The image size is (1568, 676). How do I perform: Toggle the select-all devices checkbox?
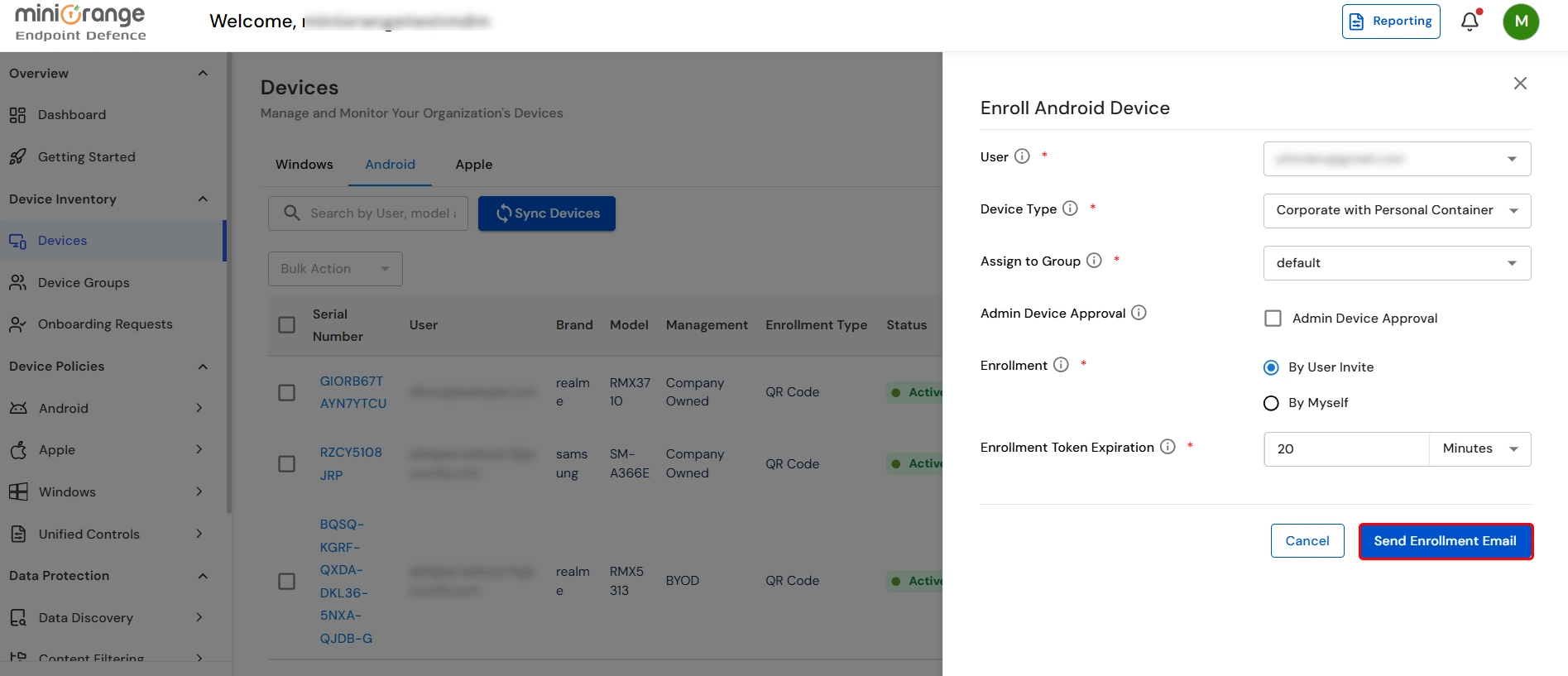(x=287, y=325)
